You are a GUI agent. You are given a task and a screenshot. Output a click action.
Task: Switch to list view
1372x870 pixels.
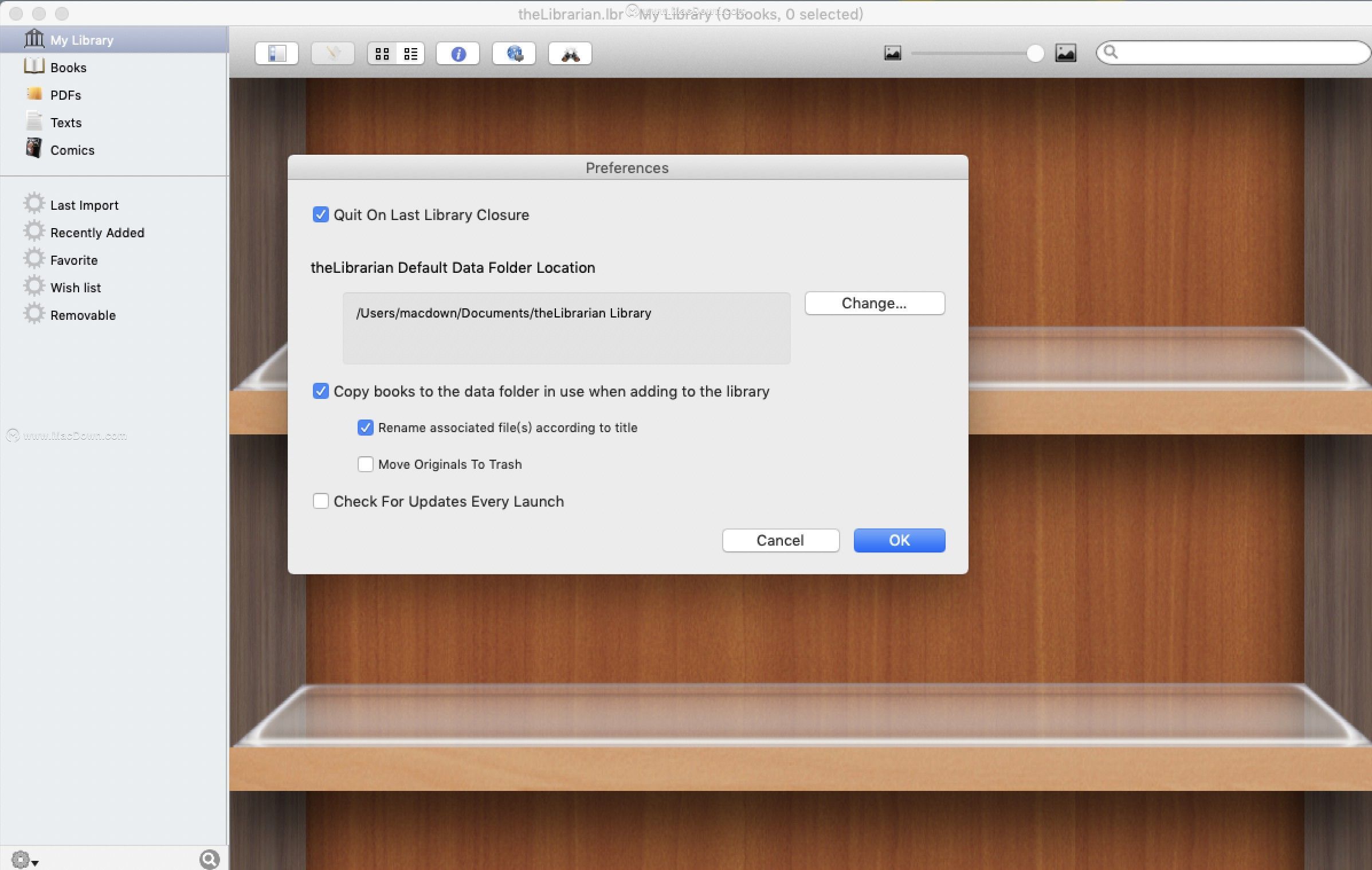(x=410, y=54)
